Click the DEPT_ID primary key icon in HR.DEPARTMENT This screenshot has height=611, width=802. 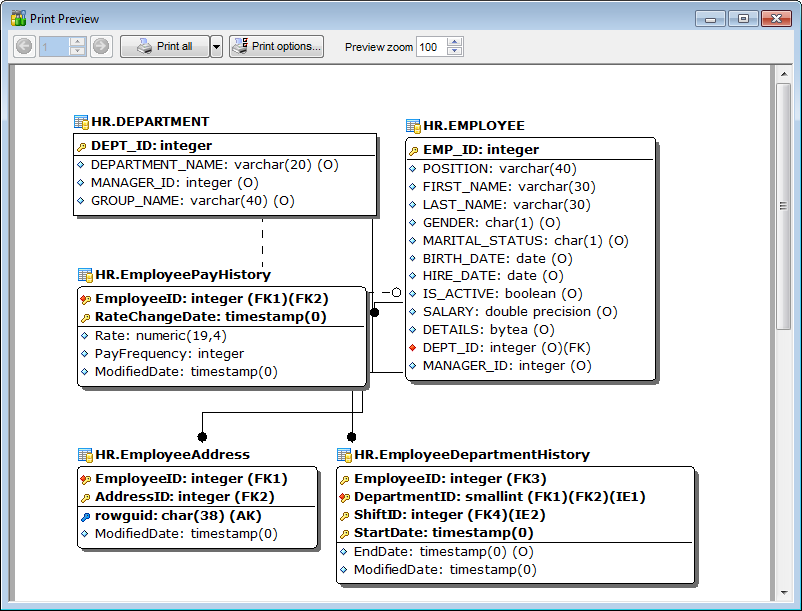tap(81, 146)
